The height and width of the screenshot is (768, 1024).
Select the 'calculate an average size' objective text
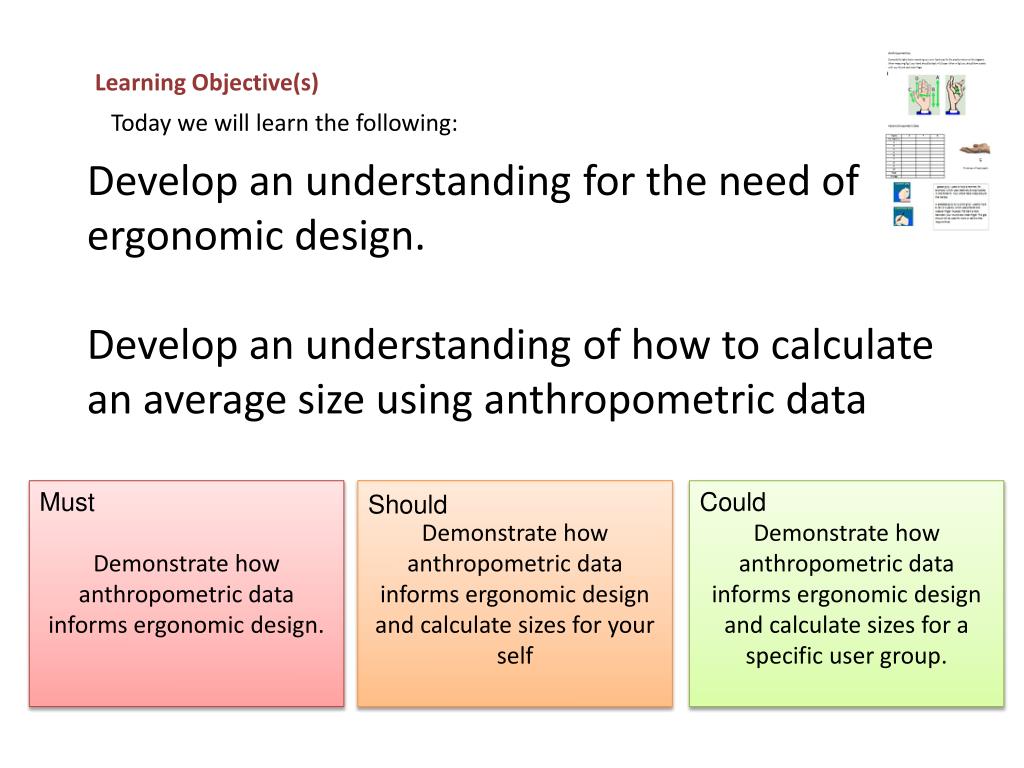(510, 372)
